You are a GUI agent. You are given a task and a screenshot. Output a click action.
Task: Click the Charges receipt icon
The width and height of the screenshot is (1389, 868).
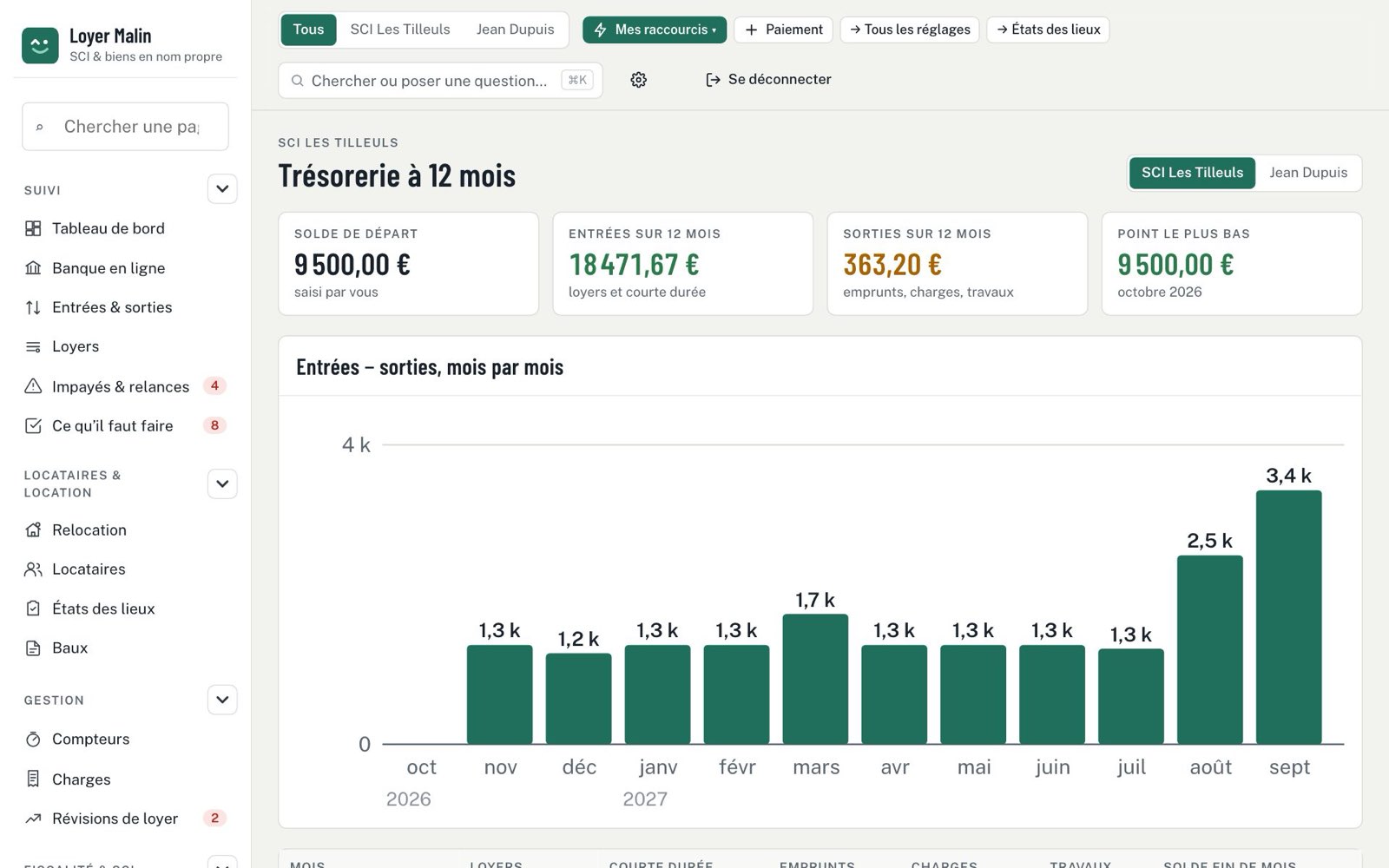coord(33,779)
